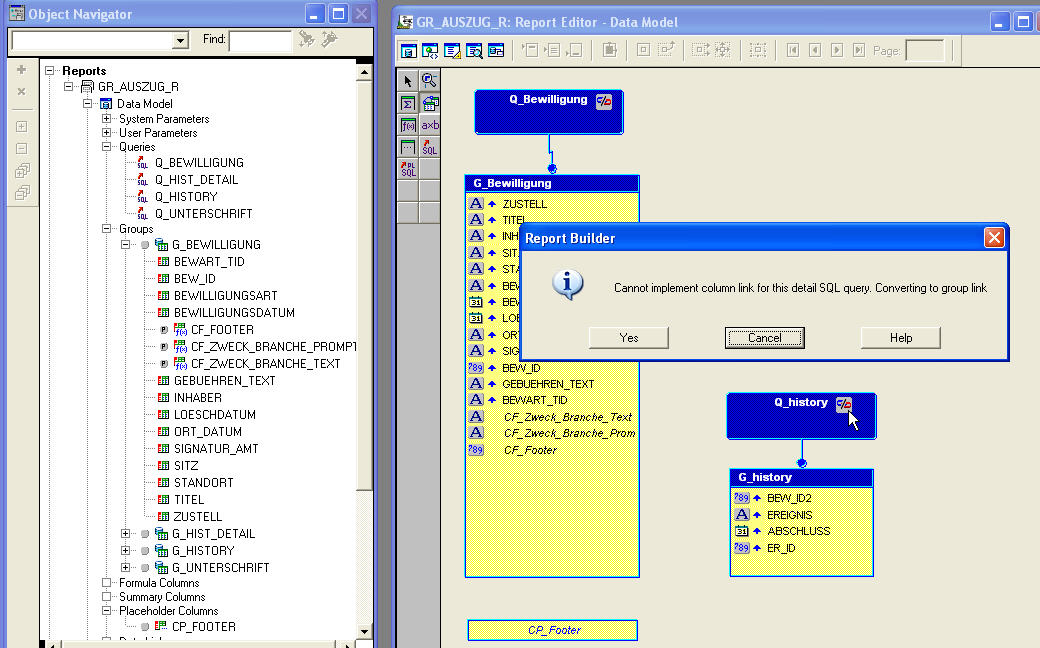Close the Report Builder dialog
Screen dimensions: 1040x648
click(994, 237)
